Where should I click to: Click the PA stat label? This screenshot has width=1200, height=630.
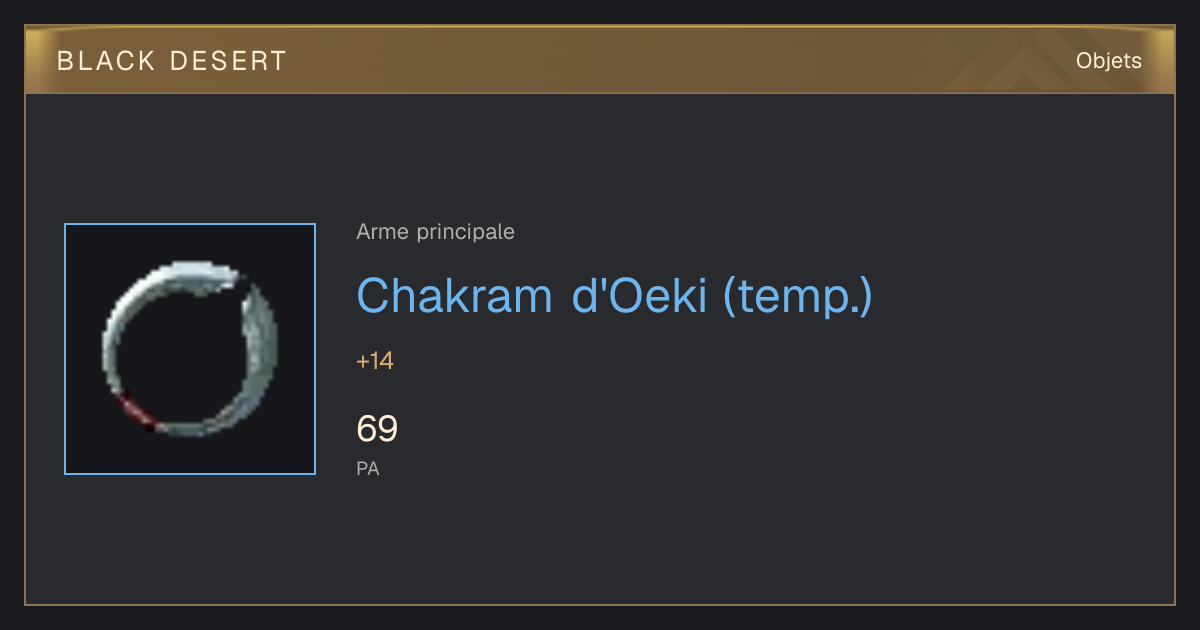[x=368, y=468]
